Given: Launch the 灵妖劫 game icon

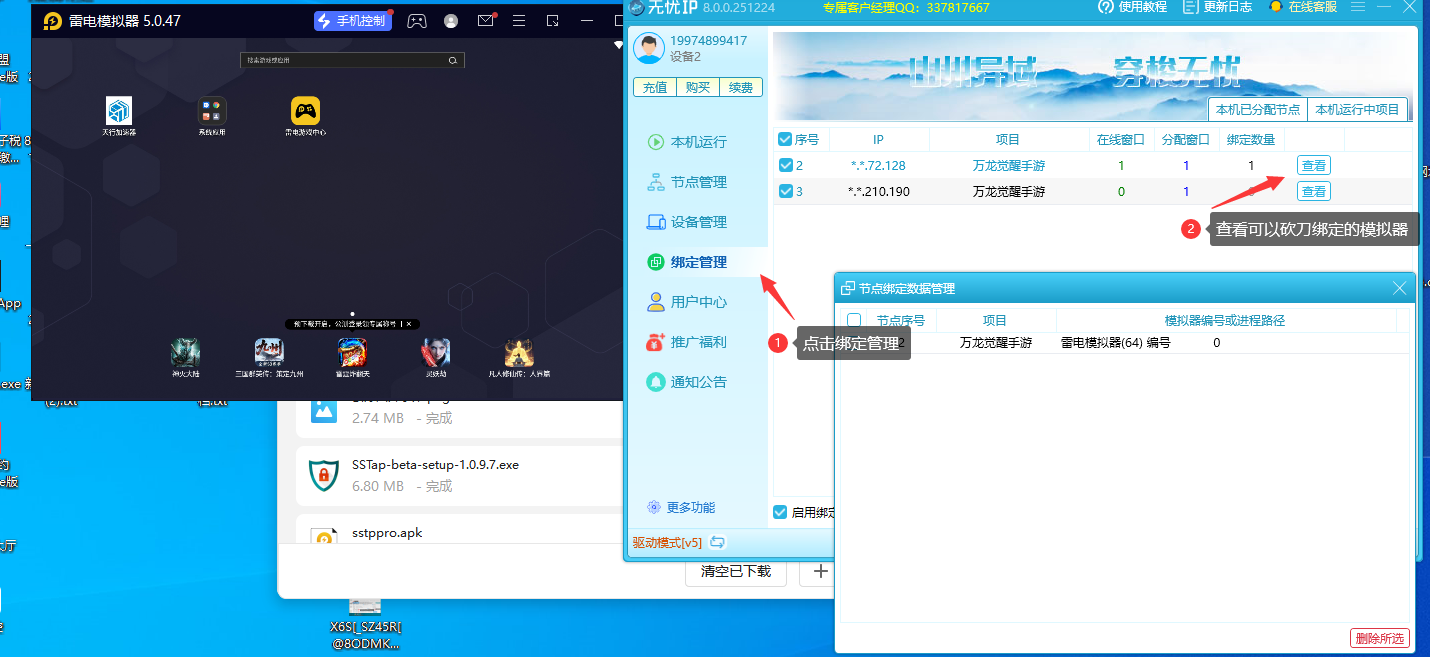Looking at the screenshot, I should (435, 351).
